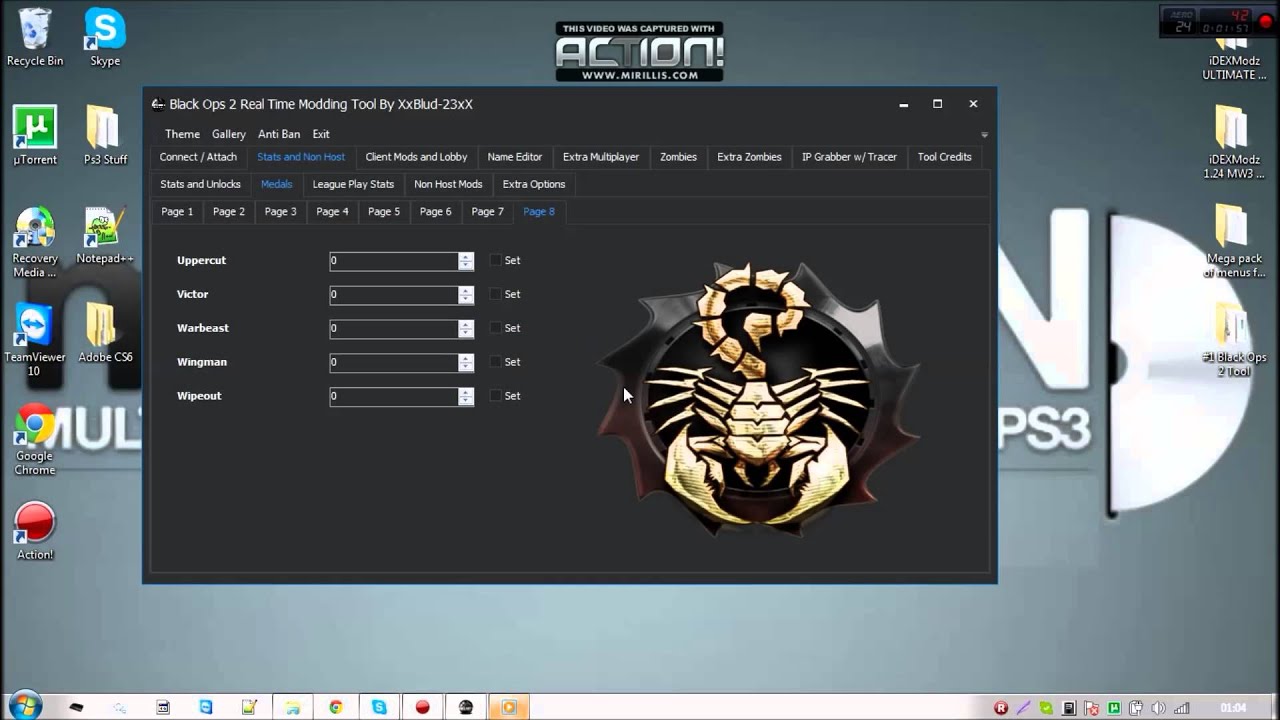The image size is (1280, 720).
Task: Check the Set box for Victor
Action: [495, 294]
